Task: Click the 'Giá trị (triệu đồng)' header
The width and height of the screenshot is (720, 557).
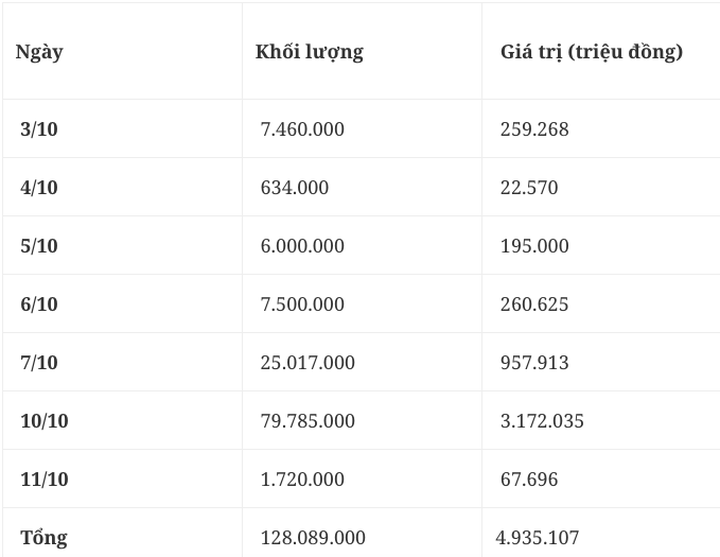Action: point(591,52)
